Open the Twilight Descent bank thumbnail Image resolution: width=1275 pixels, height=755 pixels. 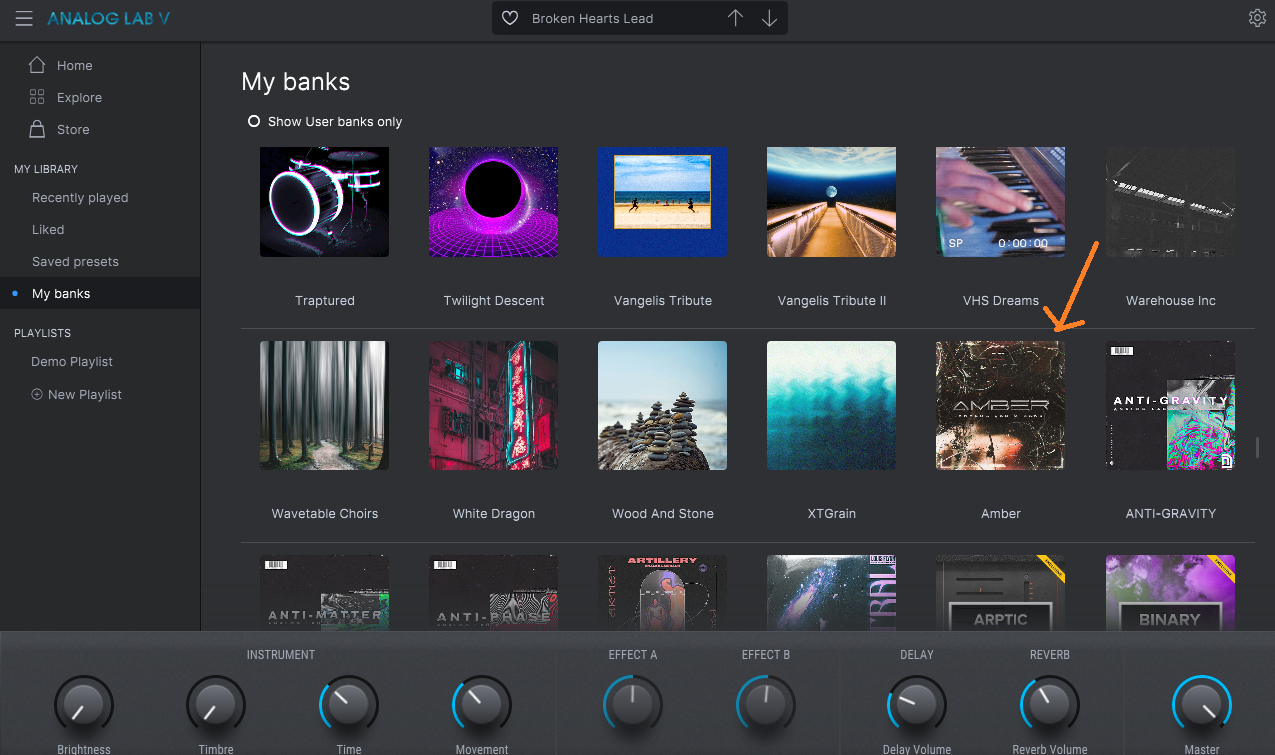pyautogui.click(x=494, y=202)
